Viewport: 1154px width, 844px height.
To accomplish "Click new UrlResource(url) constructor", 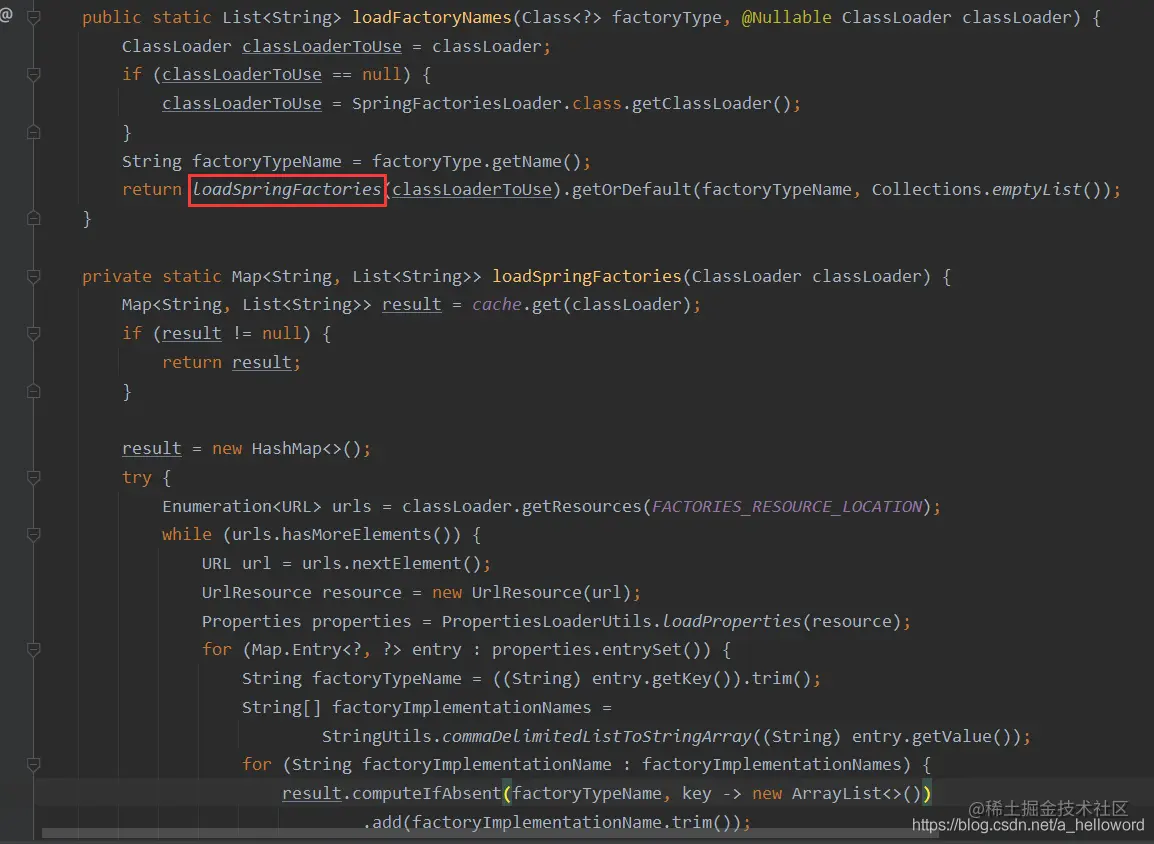I will pyautogui.click(x=531, y=593).
